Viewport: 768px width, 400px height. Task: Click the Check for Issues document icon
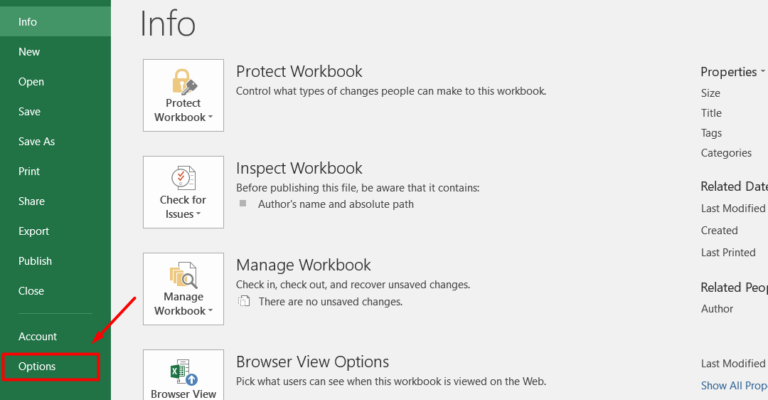pos(183,177)
